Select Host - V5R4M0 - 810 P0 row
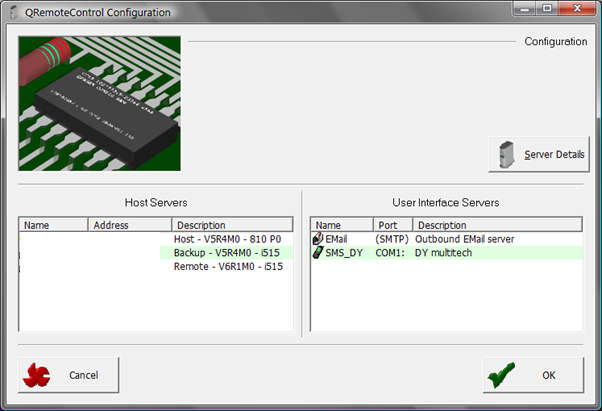 [228, 239]
